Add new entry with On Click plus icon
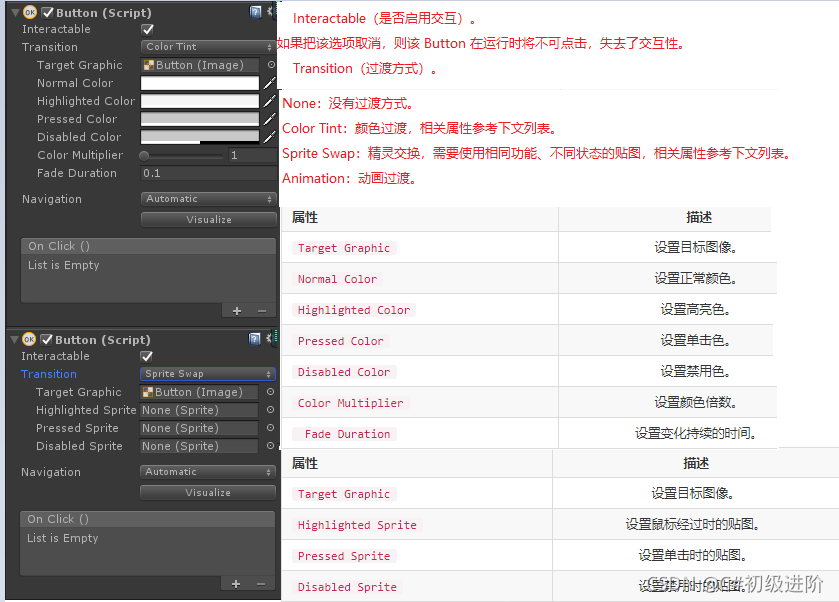The width and height of the screenshot is (839, 602). pyautogui.click(x=237, y=311)
